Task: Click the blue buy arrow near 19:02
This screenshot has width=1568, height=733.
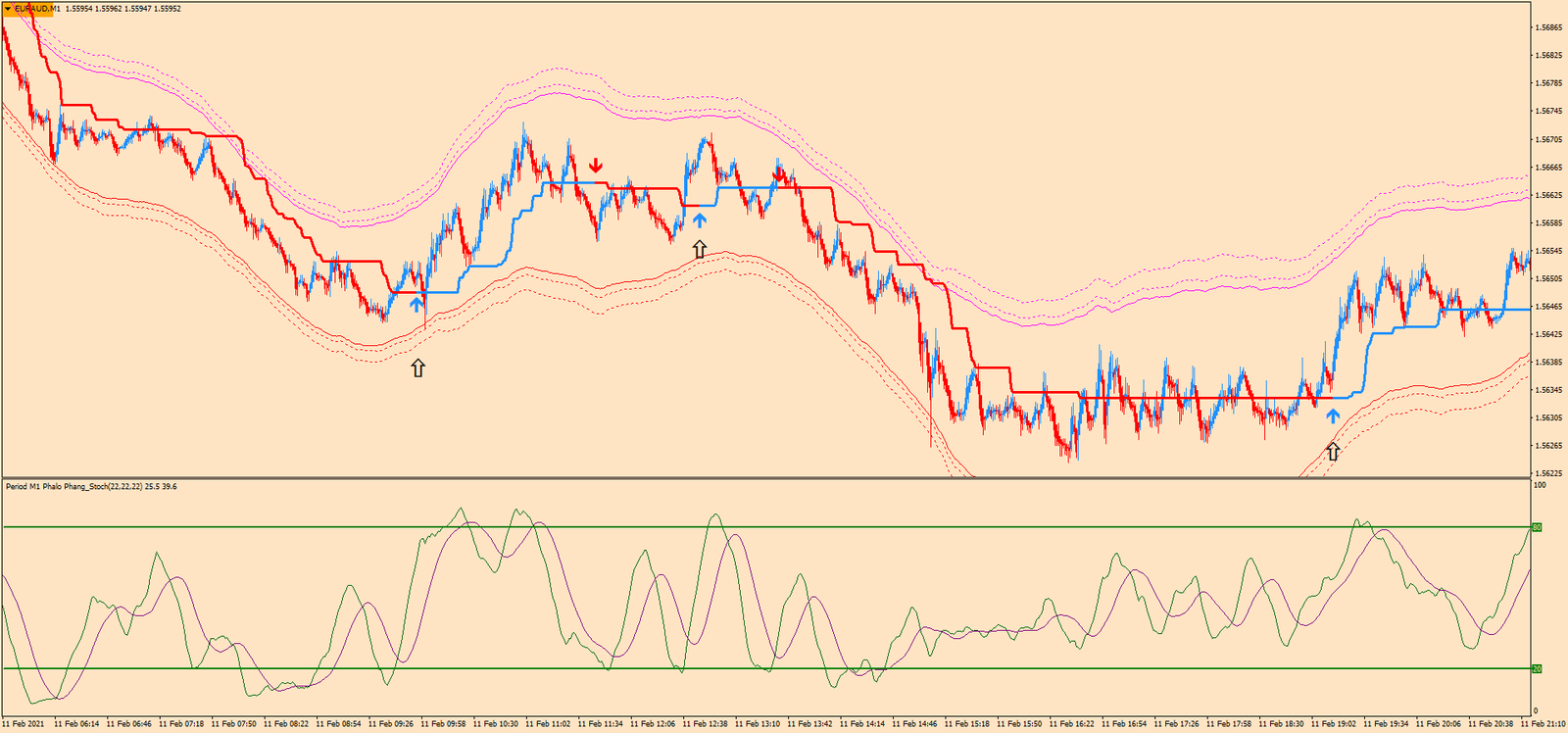Action: coord(1333,415)
